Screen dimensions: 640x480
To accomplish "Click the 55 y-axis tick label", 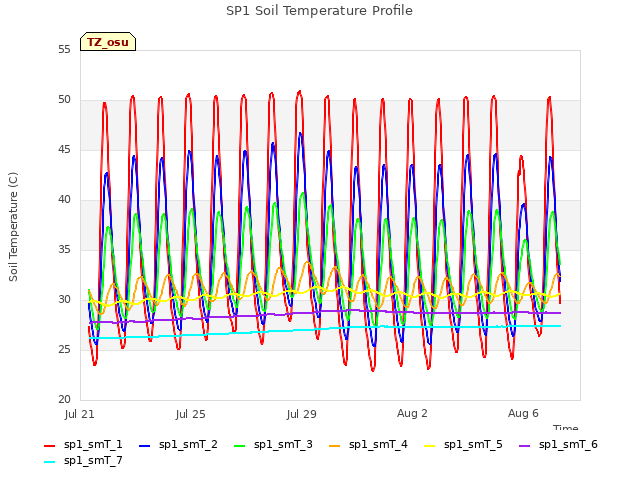I will click(64, 50).
